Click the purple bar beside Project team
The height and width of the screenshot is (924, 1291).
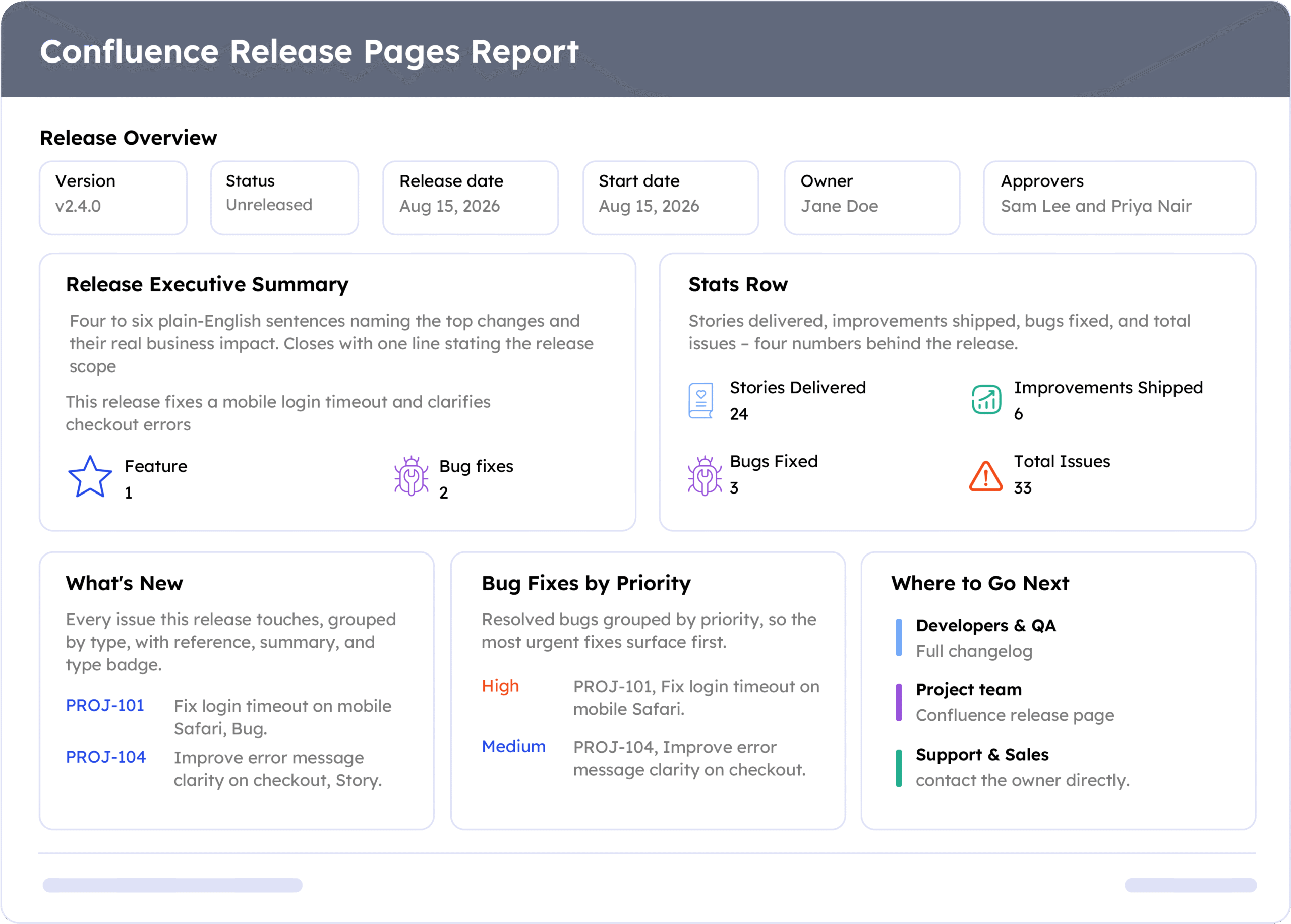[899, 702]
